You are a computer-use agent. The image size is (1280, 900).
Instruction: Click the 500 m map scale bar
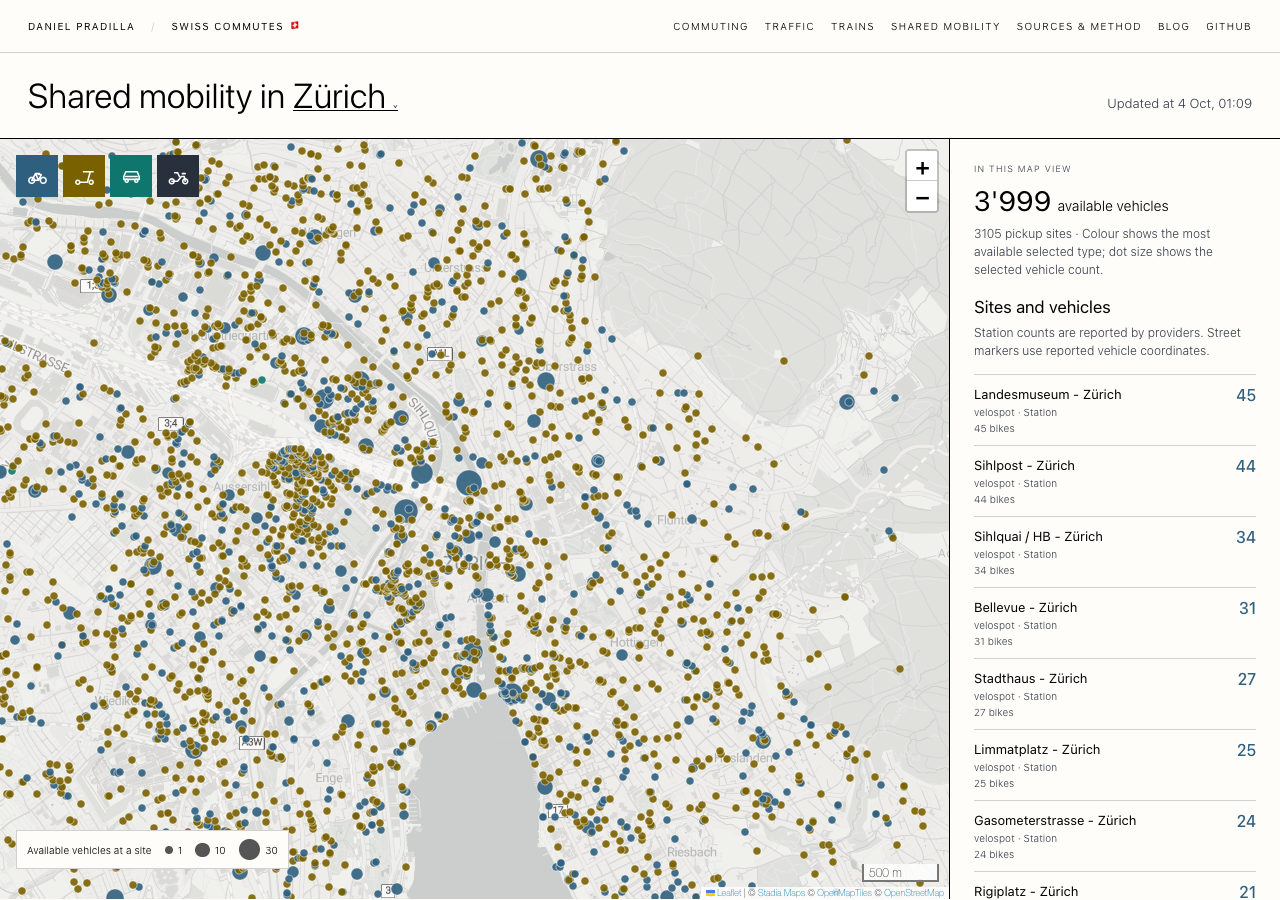(900, 873)
